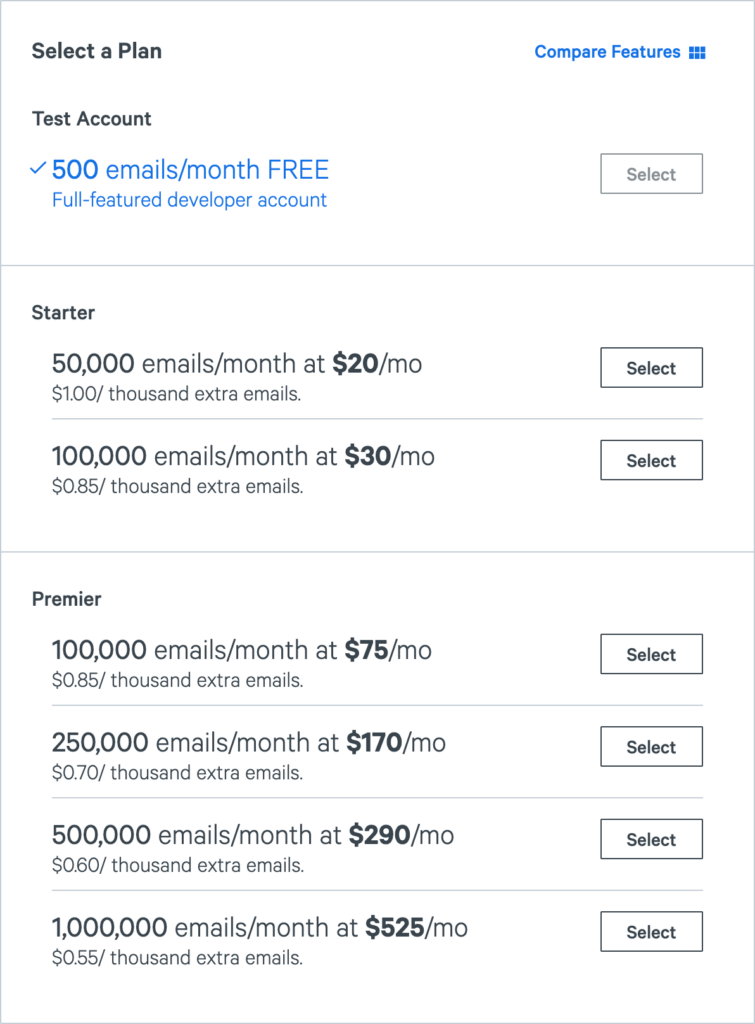
Task: Choose the Starter $30/mo plan Select button
Action: [651, 461]
